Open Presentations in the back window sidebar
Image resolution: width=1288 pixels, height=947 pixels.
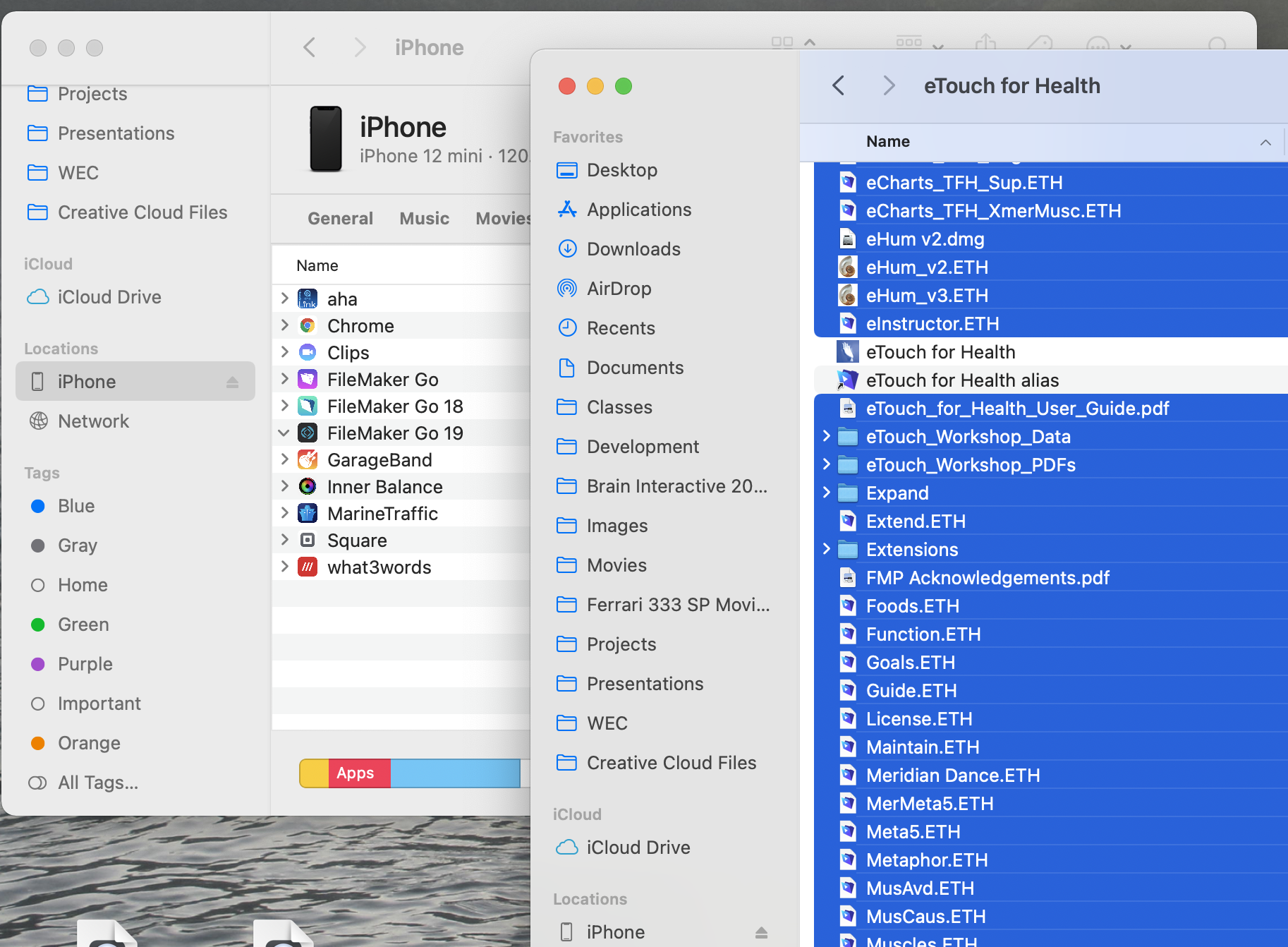[x=101, y=133]
